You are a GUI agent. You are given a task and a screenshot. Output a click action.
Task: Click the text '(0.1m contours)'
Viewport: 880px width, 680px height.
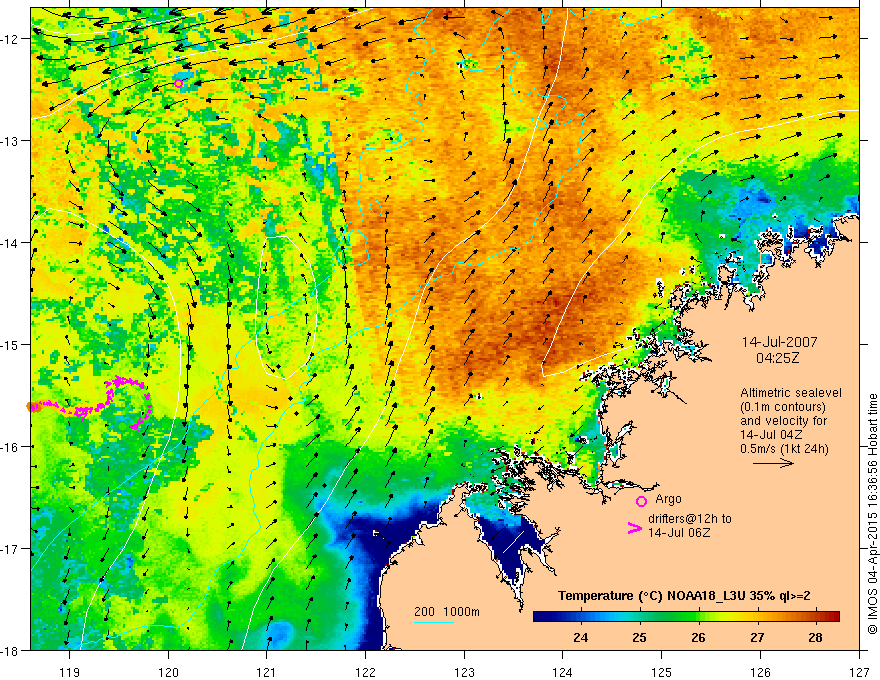(x=783, y=407)
